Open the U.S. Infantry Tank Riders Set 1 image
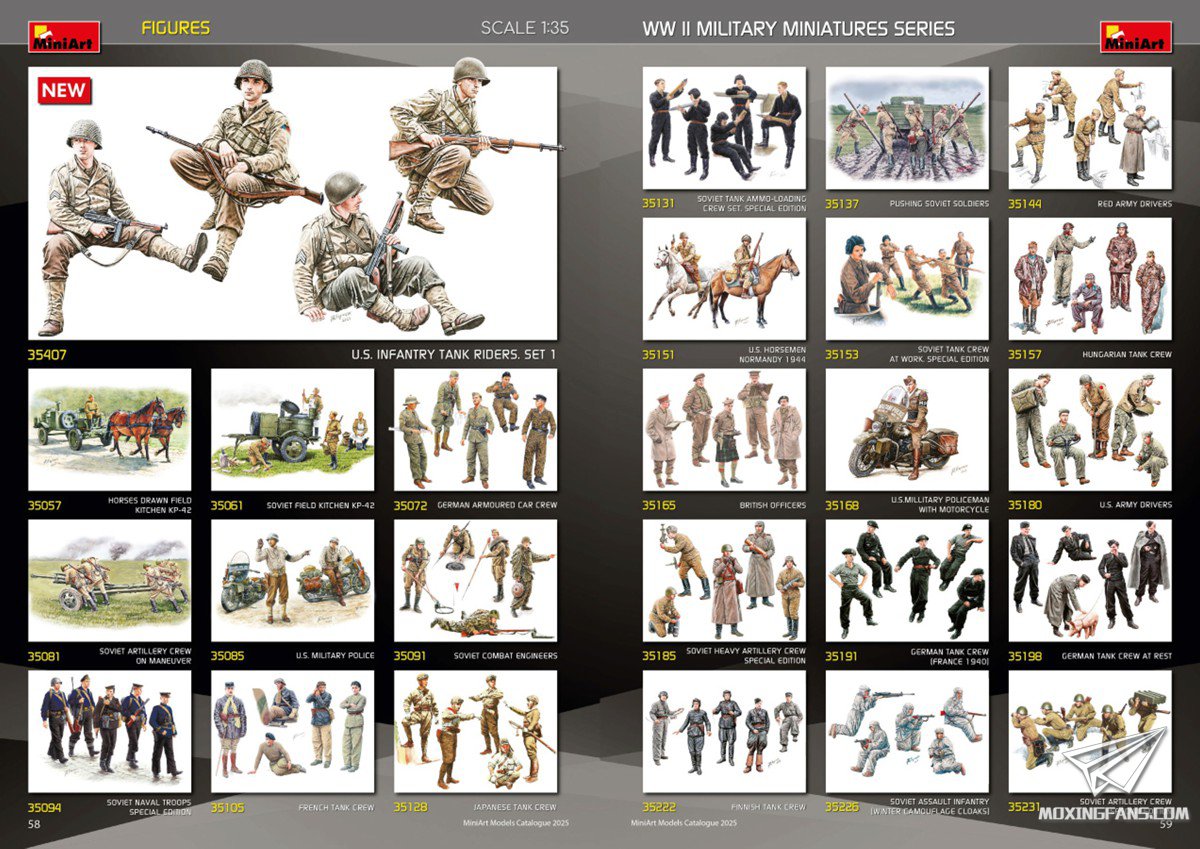The width and height of the screenshot is (1200, 849). coord(293,204)
